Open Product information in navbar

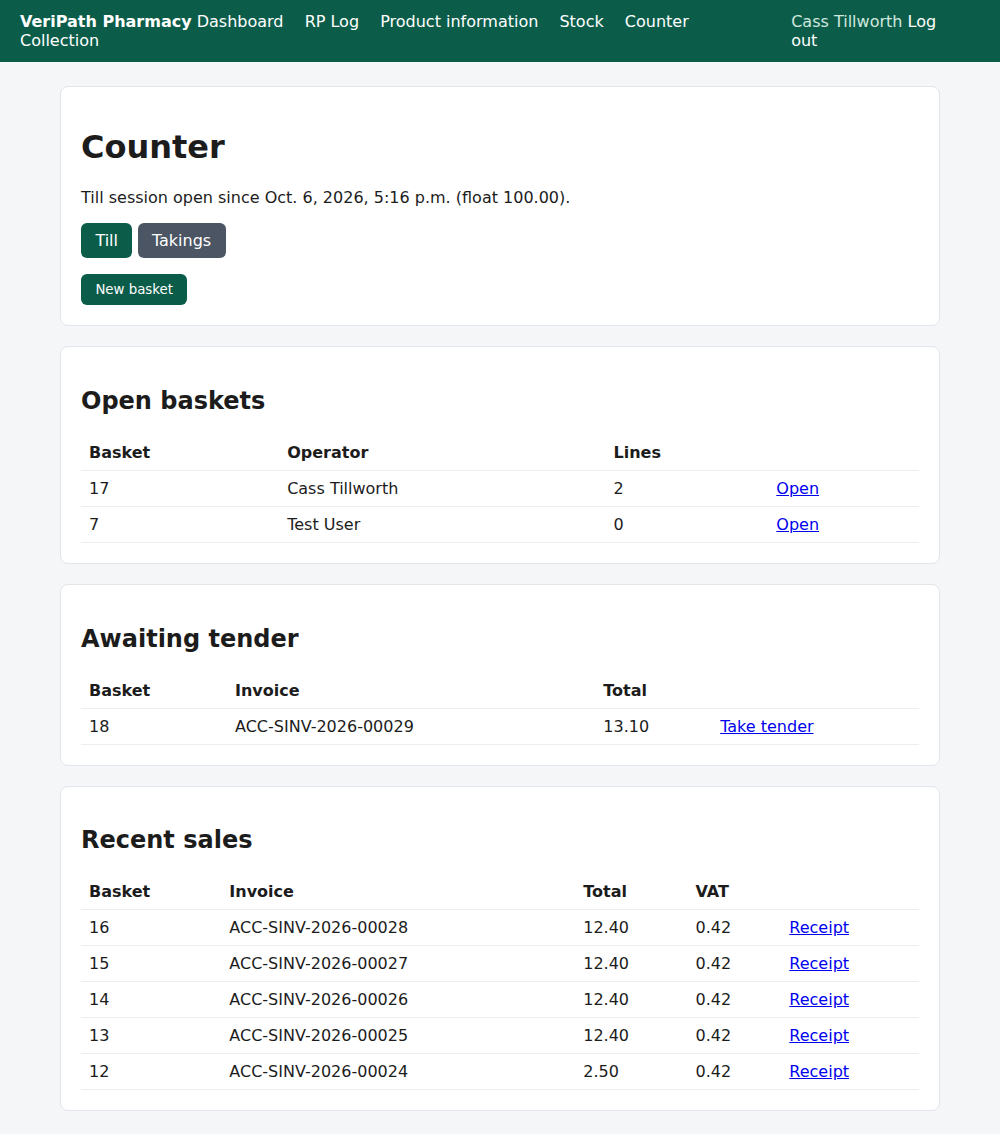459,22
